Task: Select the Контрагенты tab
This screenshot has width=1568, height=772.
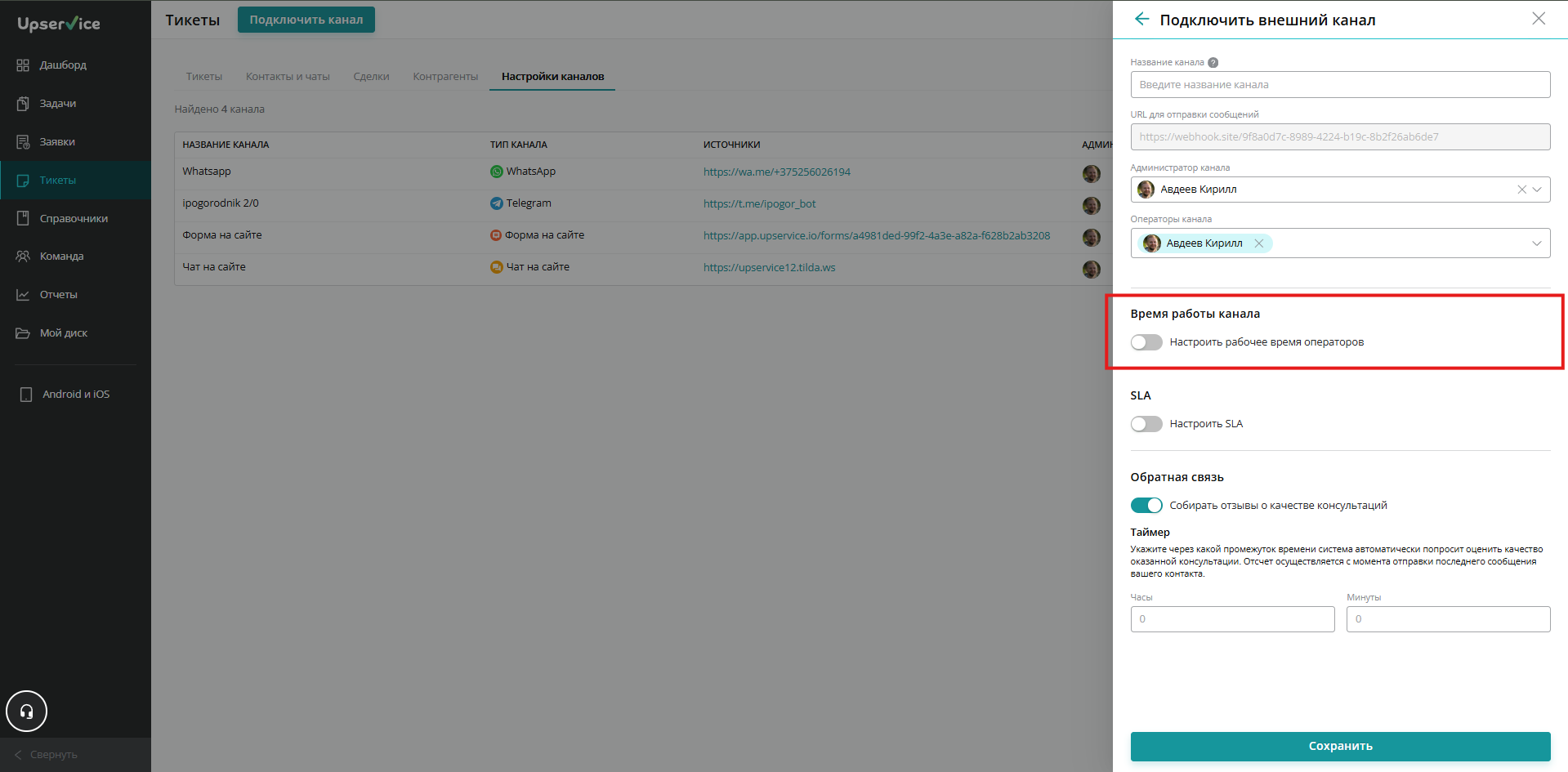Action: click(445, 77)
